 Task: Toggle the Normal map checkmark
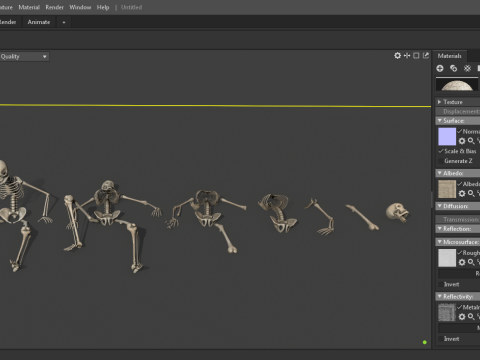coord(460,131)
